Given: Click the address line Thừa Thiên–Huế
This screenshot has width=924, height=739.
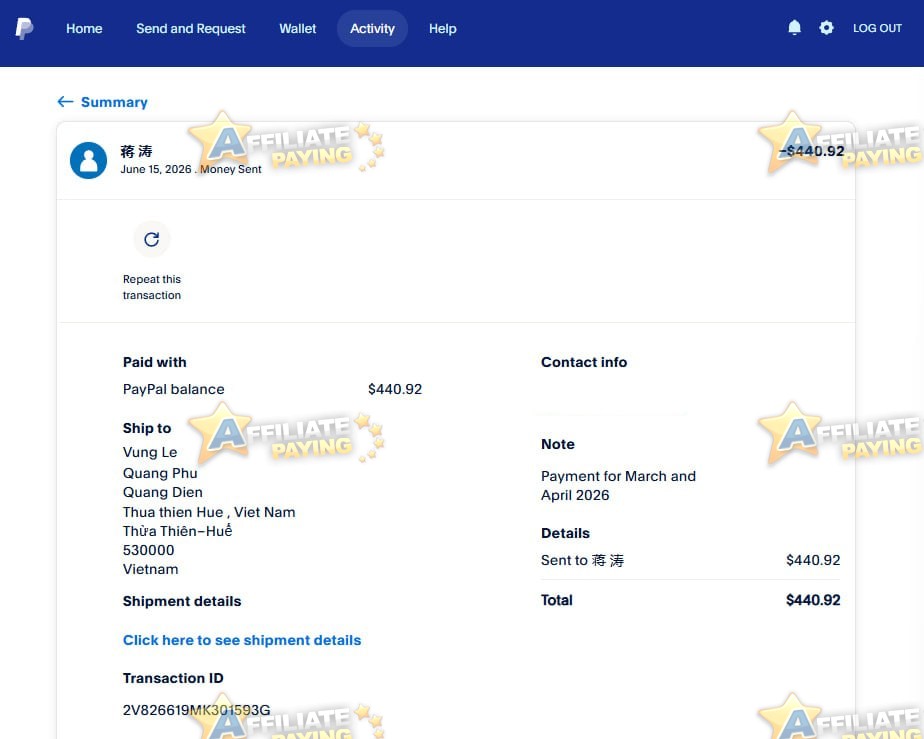Looking at the screenshot, I should point(177,531).
